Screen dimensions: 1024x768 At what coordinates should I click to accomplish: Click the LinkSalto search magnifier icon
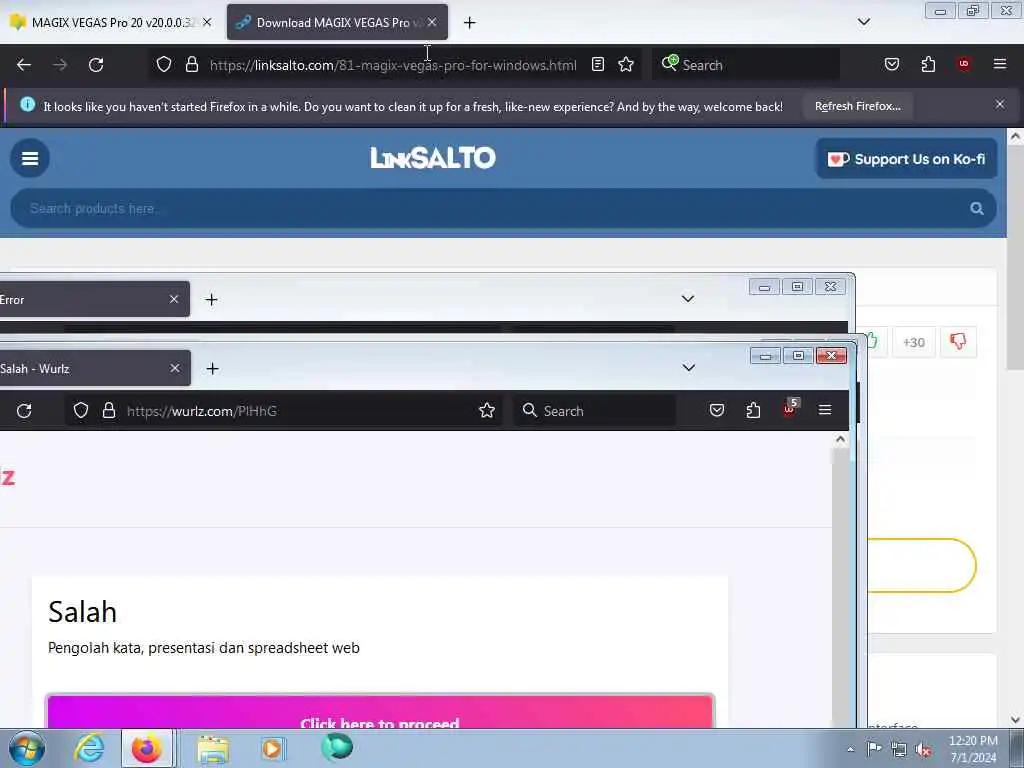976,208
